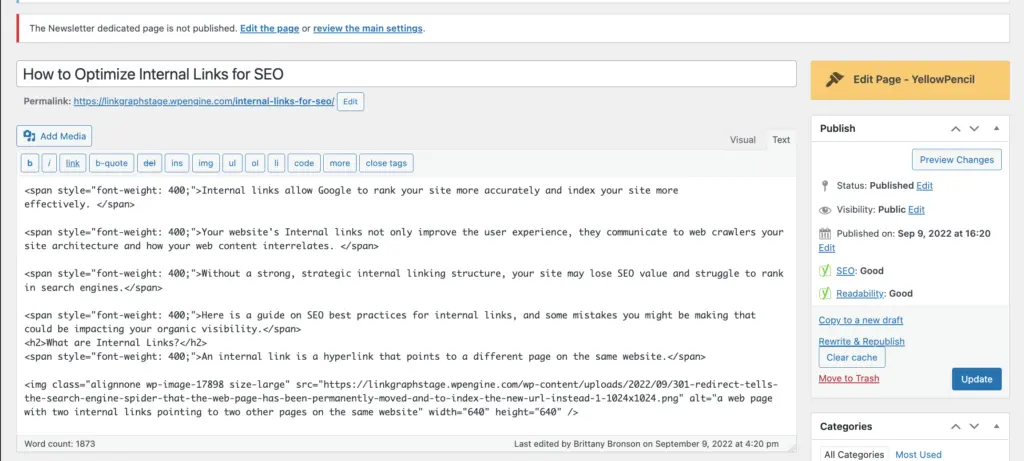Move Publish panel down
This screenshot has width=1024, height=461.
point(974,129)
